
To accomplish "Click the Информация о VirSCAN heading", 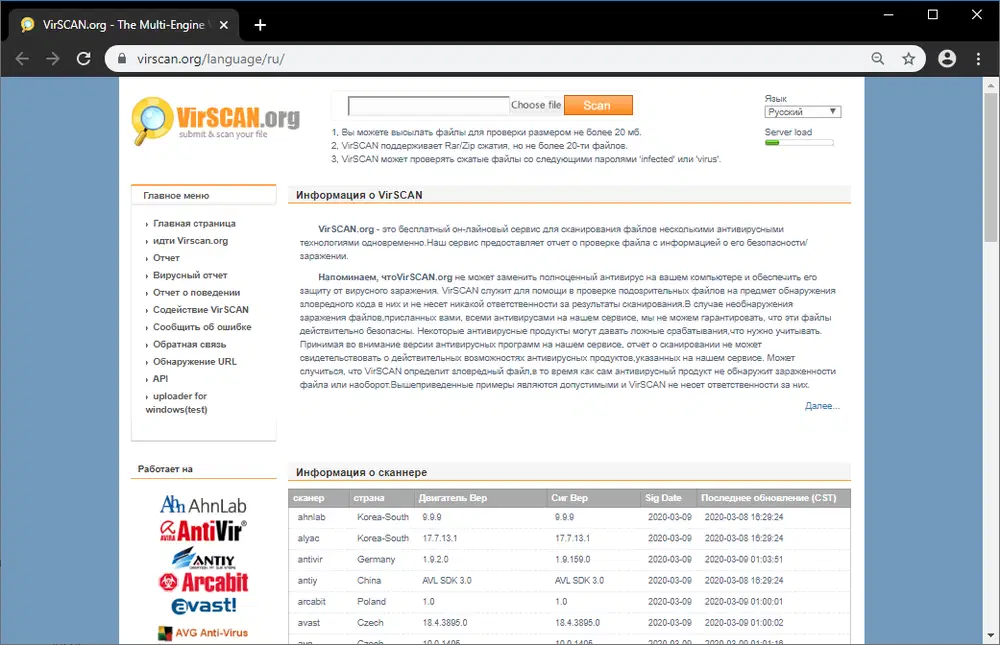I will [x=359, y=195].
